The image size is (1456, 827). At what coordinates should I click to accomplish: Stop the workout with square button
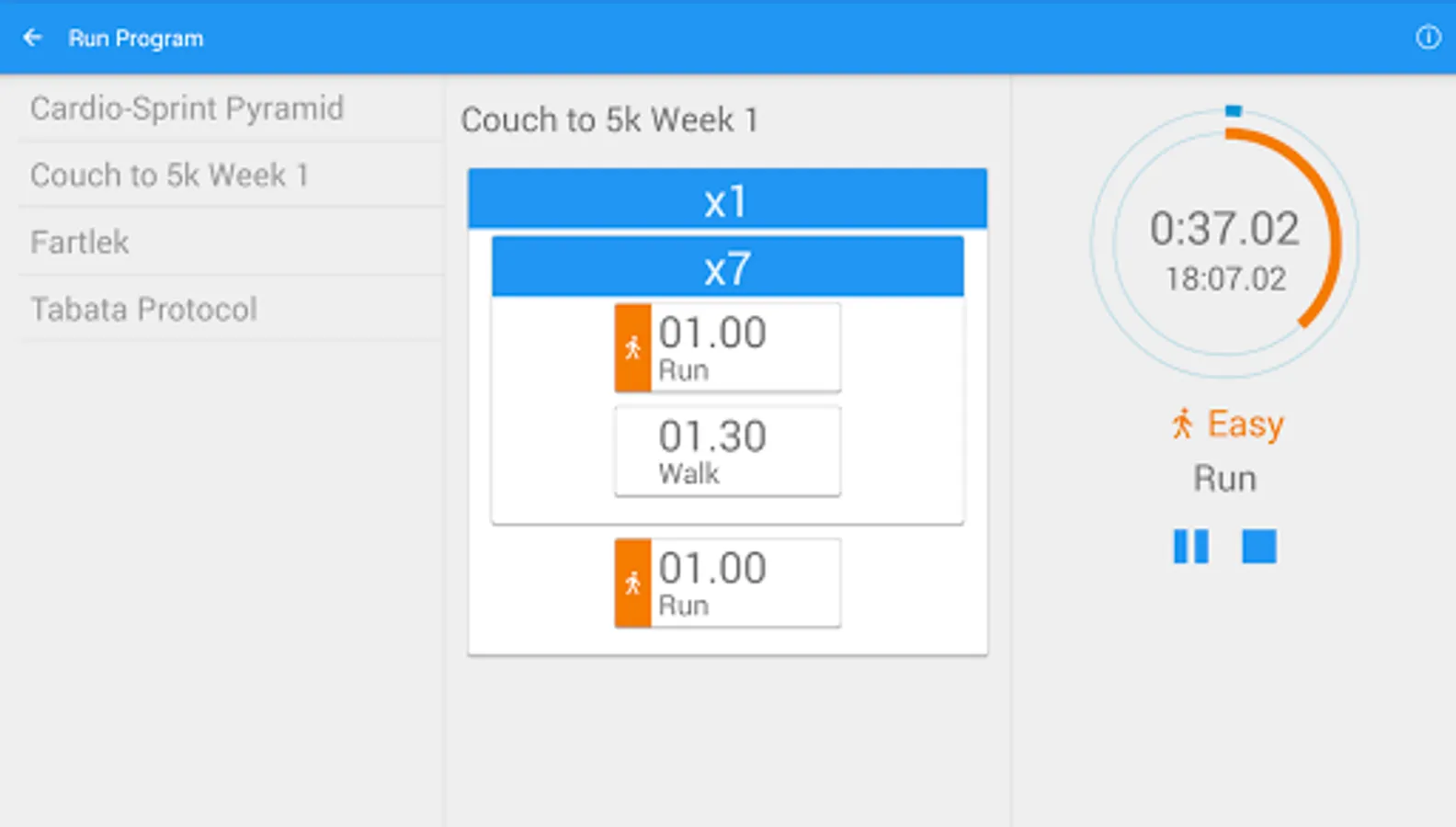tap(1258, 546)
